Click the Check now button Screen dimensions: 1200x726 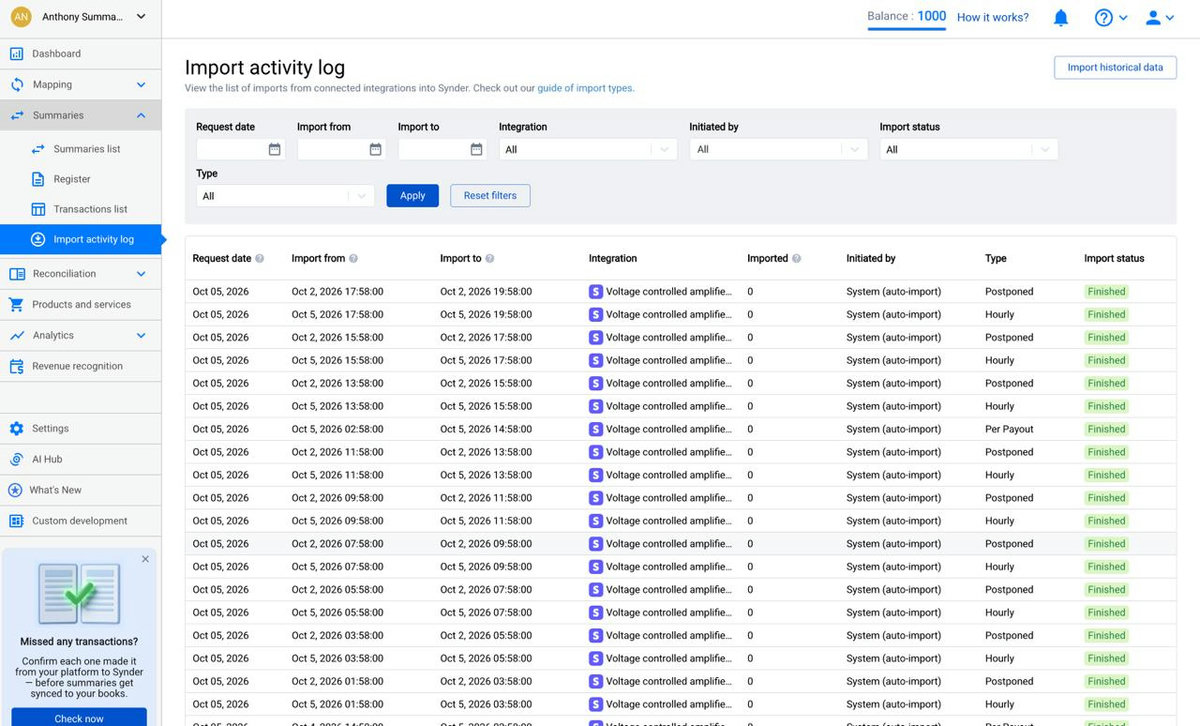click(x=79, y=718)
